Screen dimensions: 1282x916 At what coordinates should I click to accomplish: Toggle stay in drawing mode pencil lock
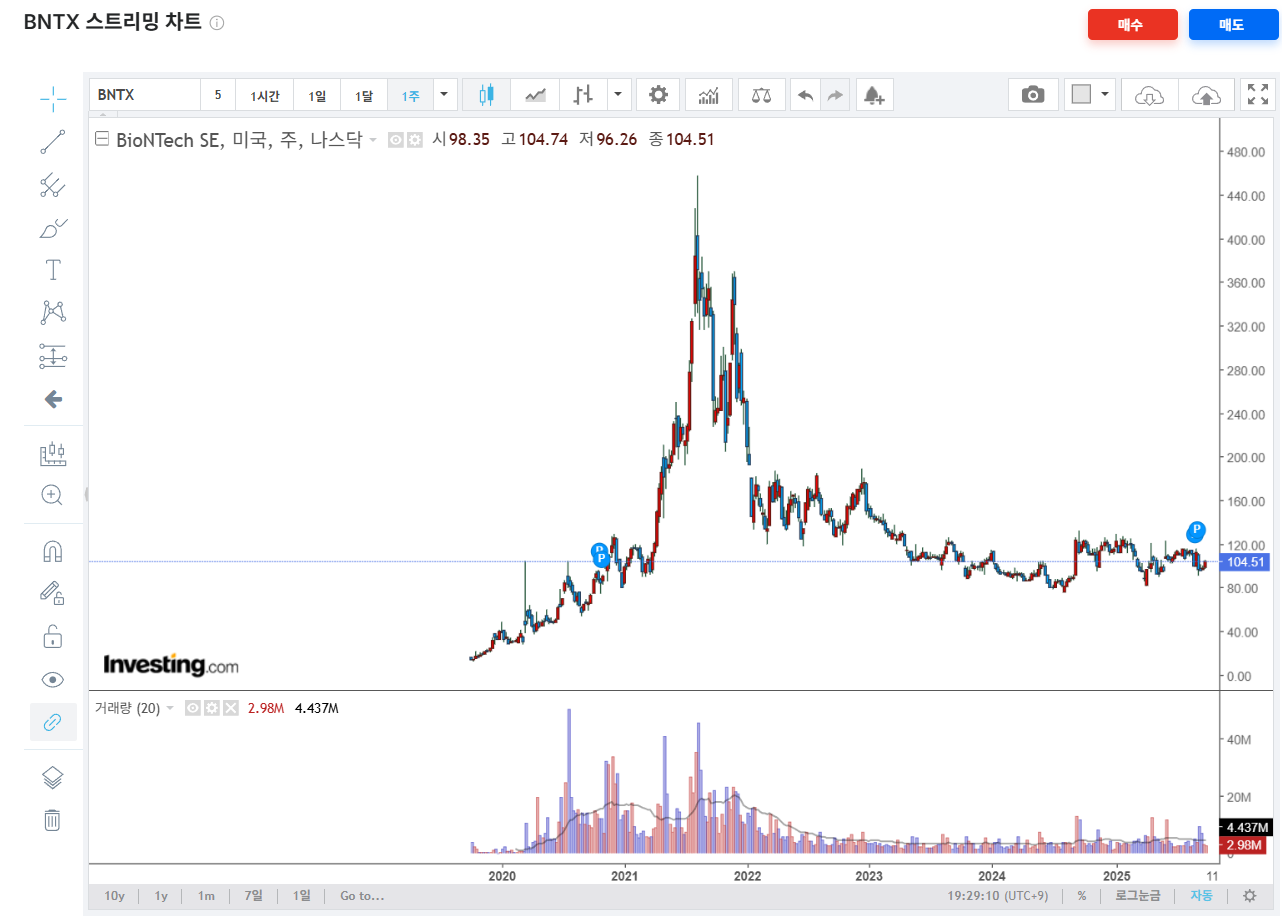point(53,593)
